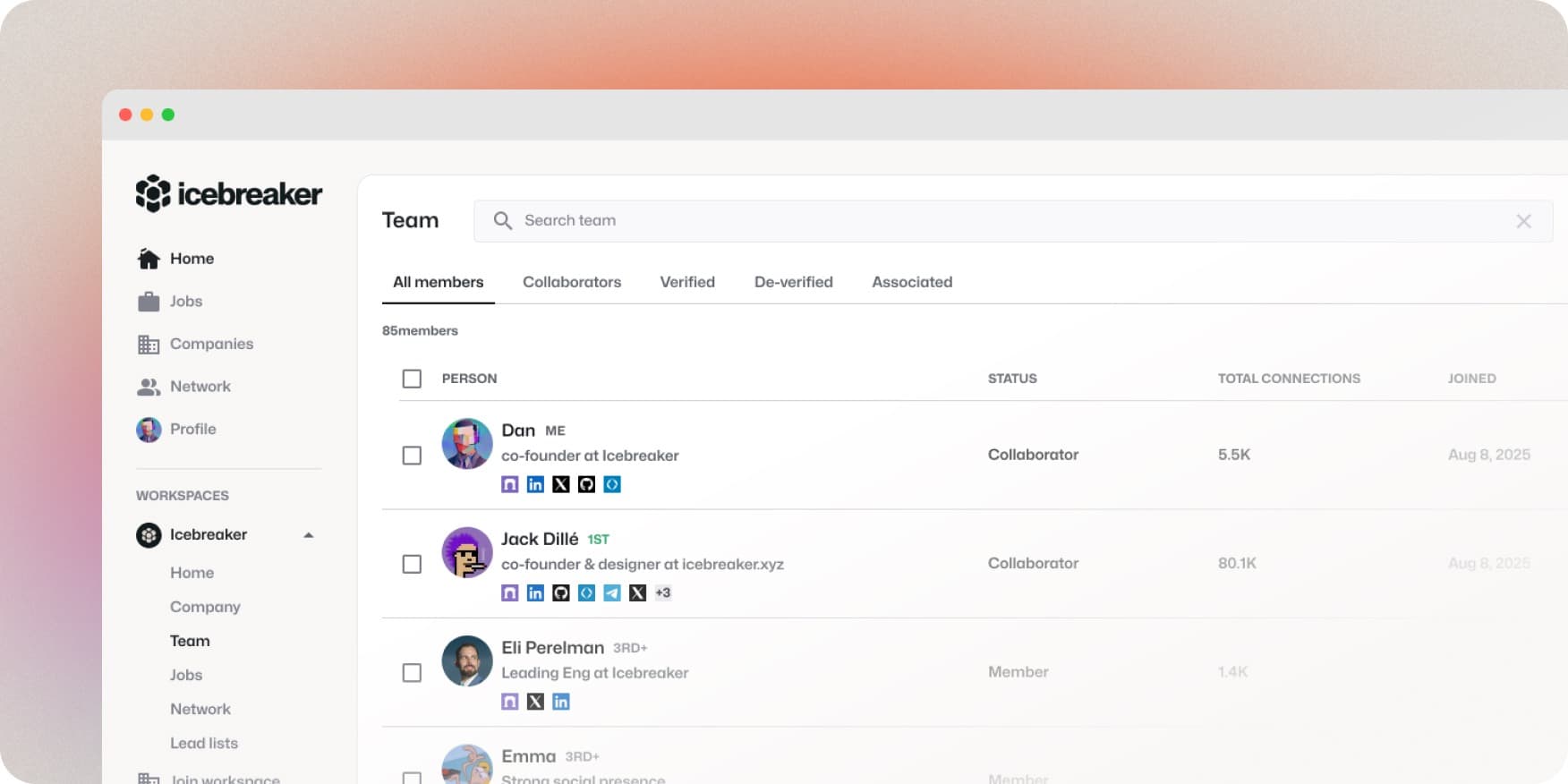Sort by STATUS column header
Image resolution: width=1568 pixels, height=784 pixels.
[x=1012, y=379]
